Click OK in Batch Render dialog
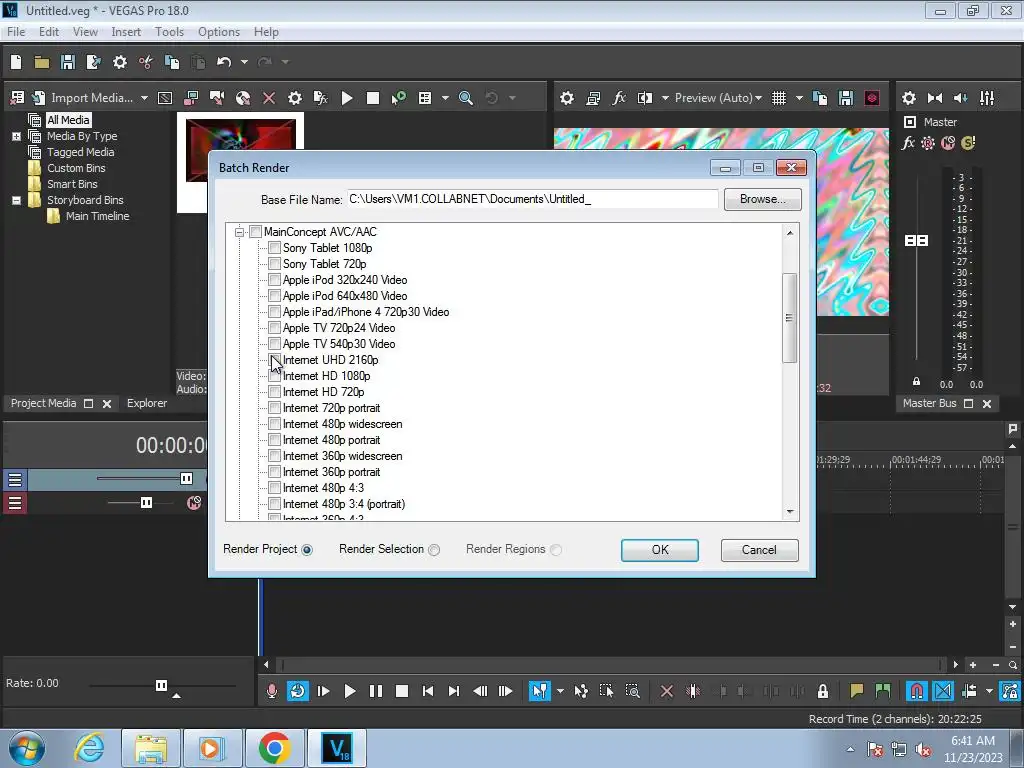Viewport: 1024px width, 768px height. 660,550
